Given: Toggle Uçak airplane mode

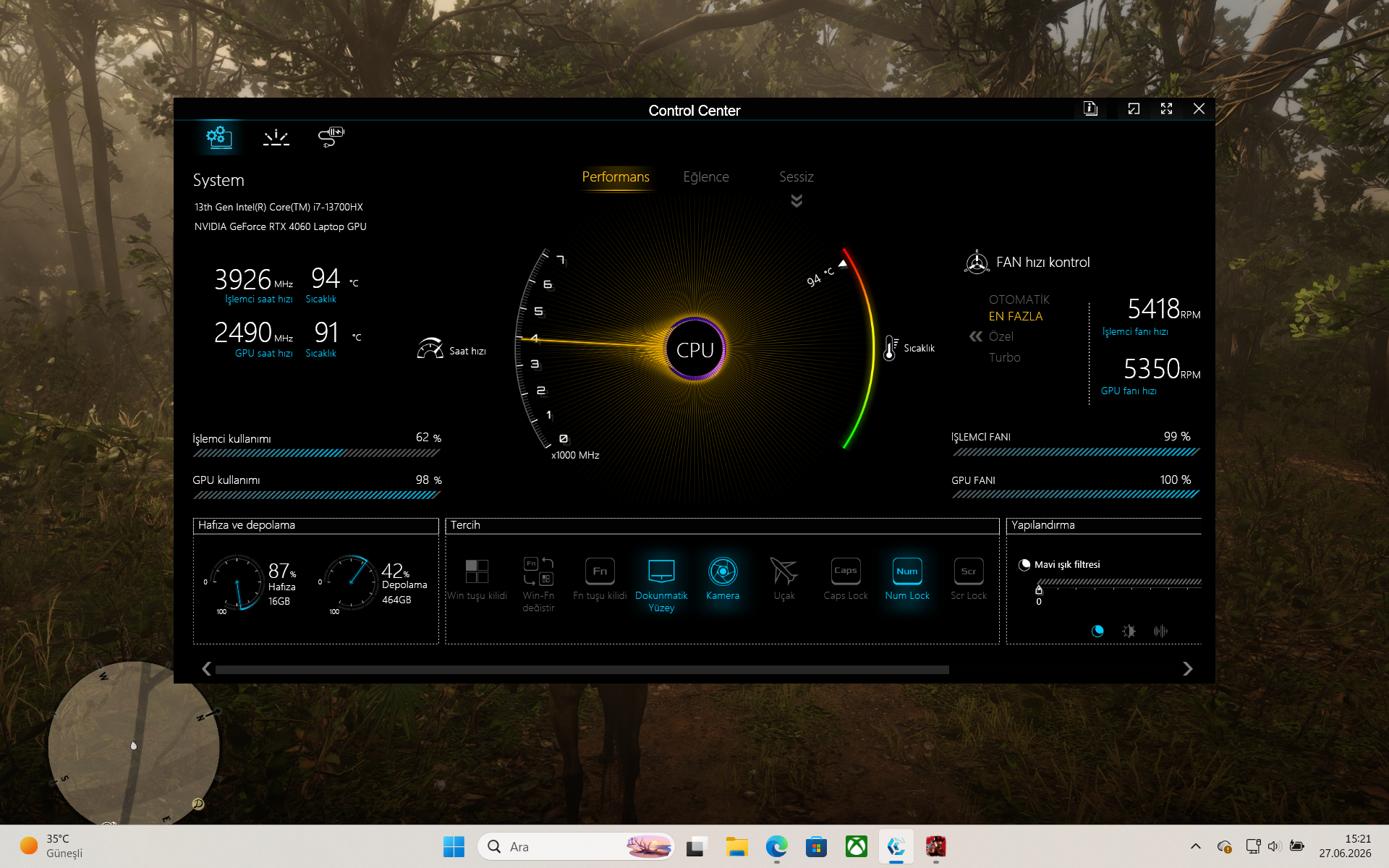Looking at the screenshot, I should click(784, 579).
